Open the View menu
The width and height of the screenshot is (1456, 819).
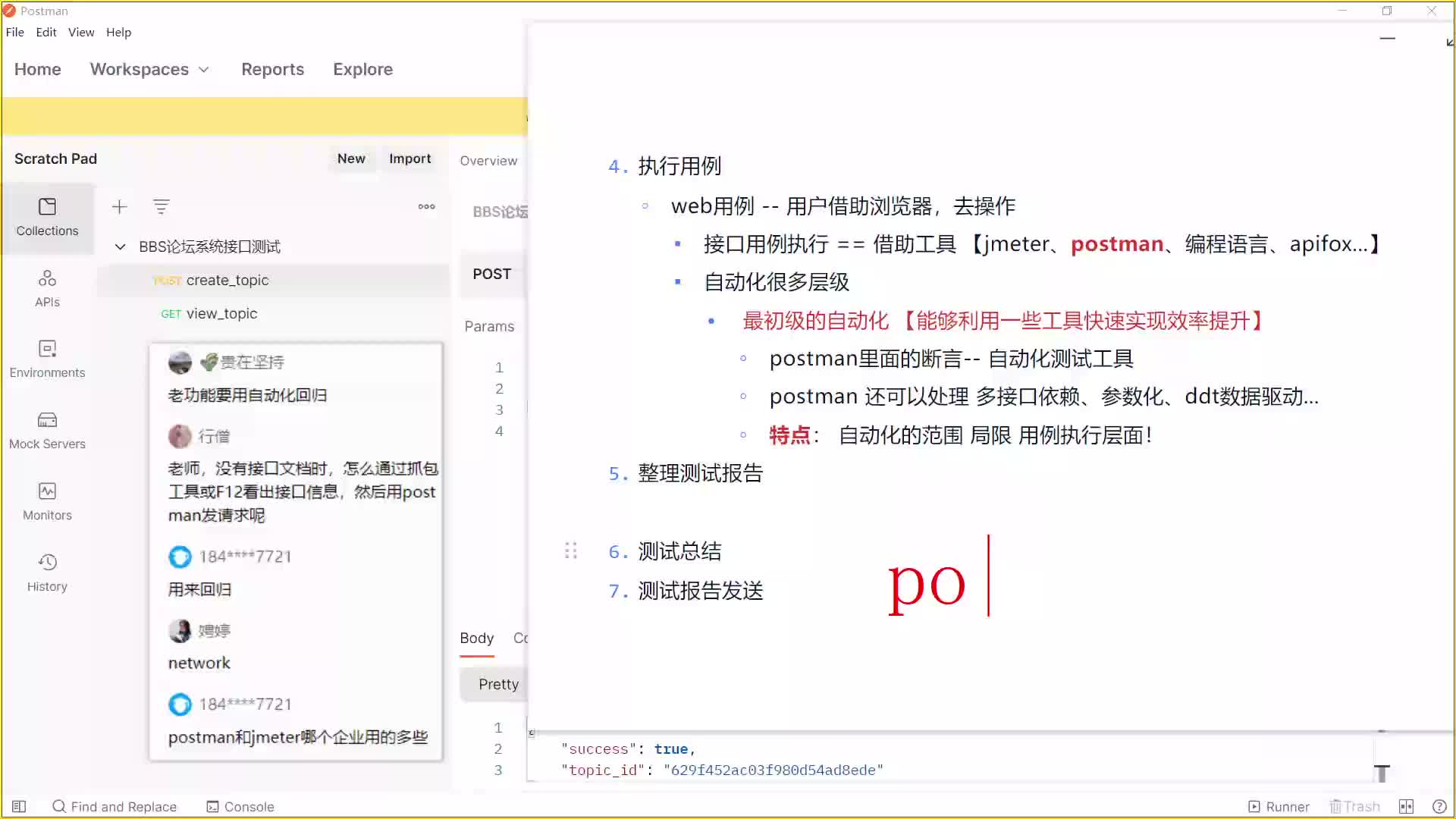pyautogui.click(x=81, y=32)
